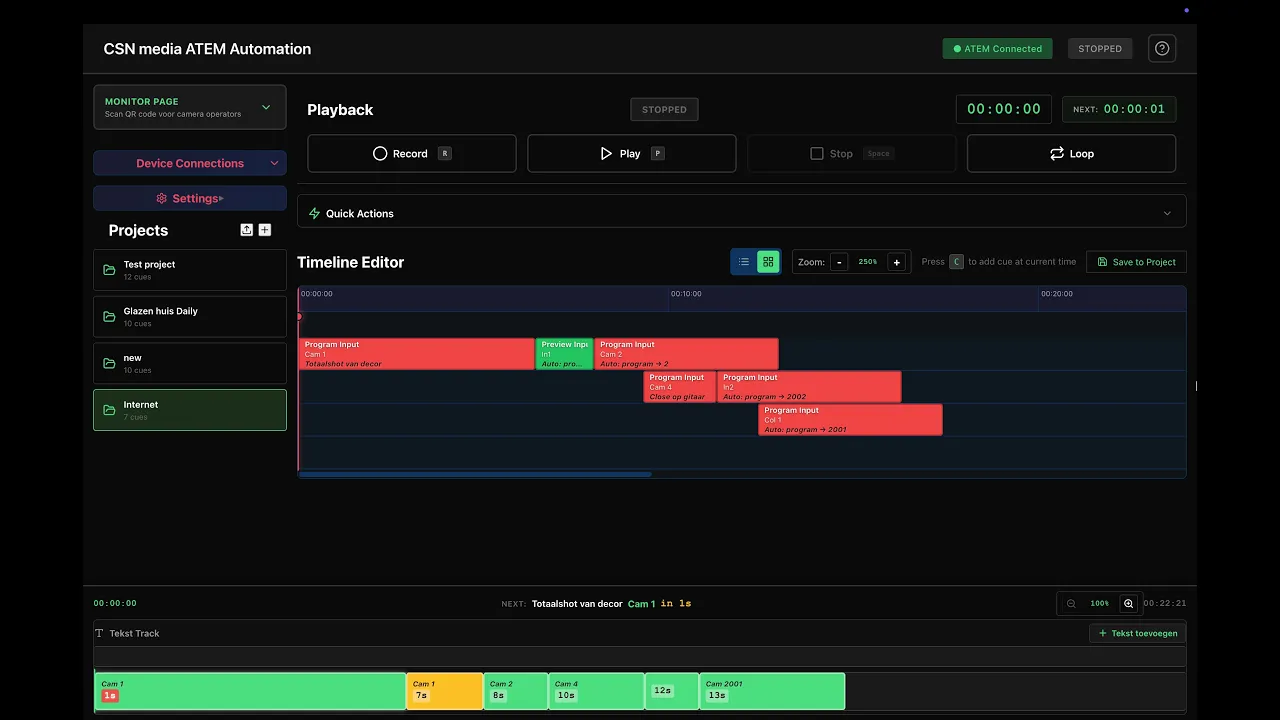Image resolution: width=1280 pixels, height=720 pixels.
Task: Click the Quick Actions lightning icon
Action: tap(314, 213)
